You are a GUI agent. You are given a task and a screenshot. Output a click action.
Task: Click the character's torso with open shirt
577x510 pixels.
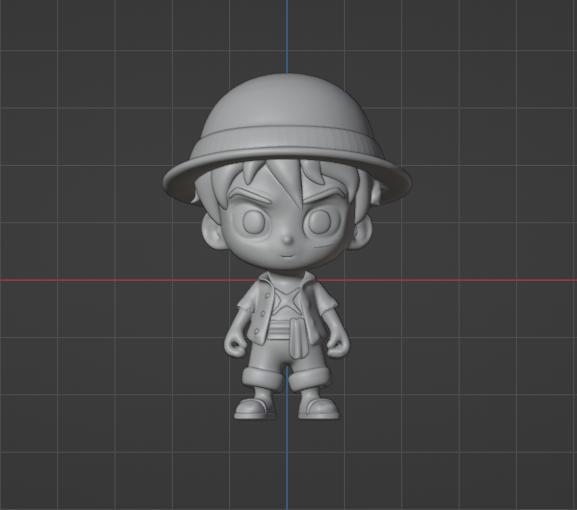[x=286, y=309]
